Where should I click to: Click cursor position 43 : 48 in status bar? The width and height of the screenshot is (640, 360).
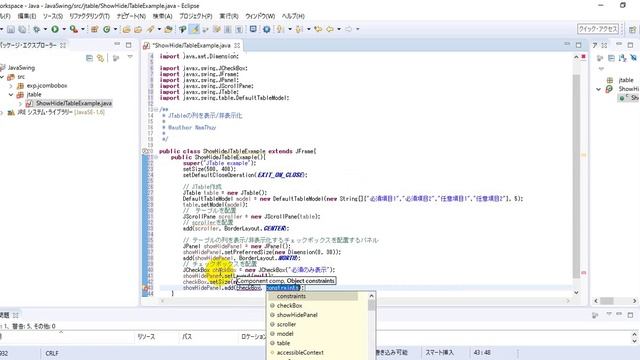482,352
